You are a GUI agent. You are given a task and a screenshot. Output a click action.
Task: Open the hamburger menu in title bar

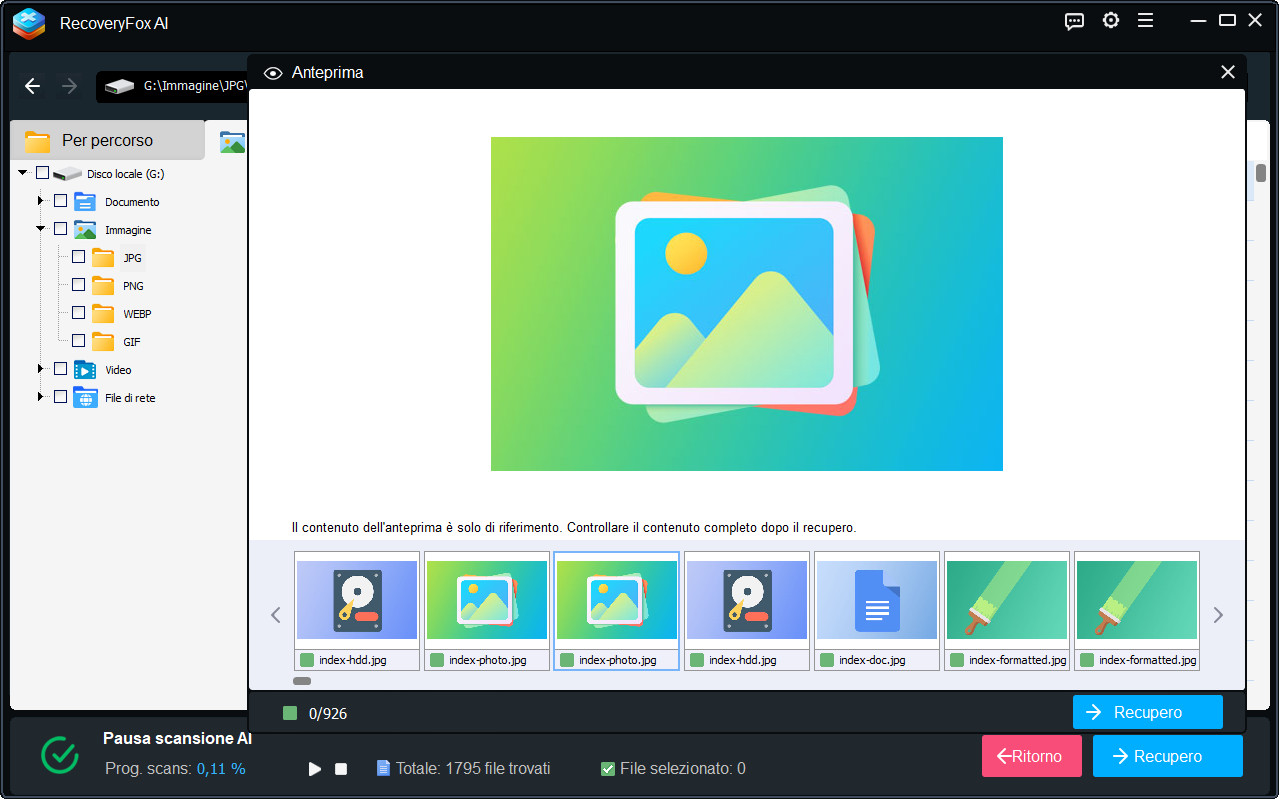[x=1146, y=21]
